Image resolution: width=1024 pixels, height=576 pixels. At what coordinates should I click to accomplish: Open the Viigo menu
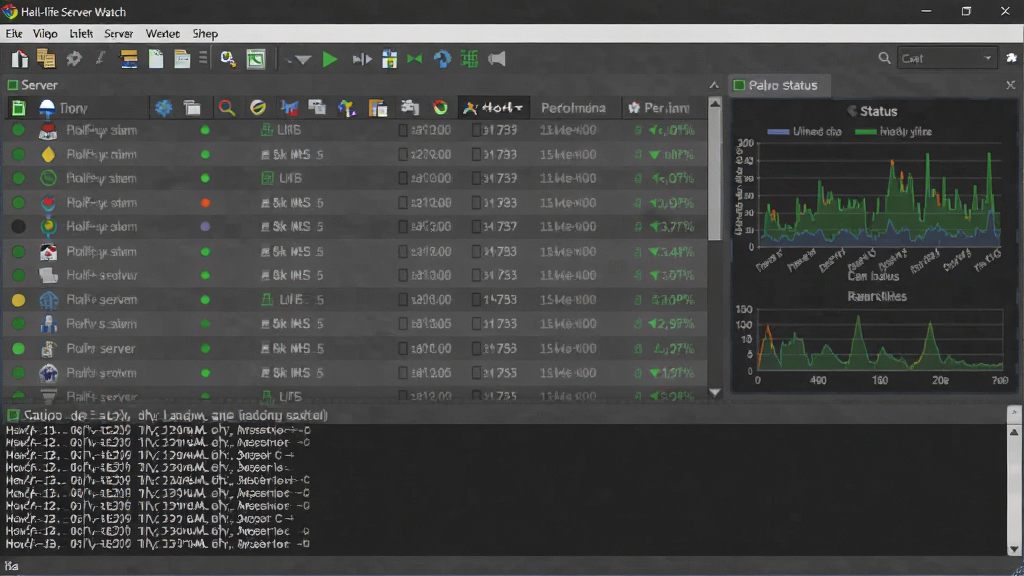45,33
